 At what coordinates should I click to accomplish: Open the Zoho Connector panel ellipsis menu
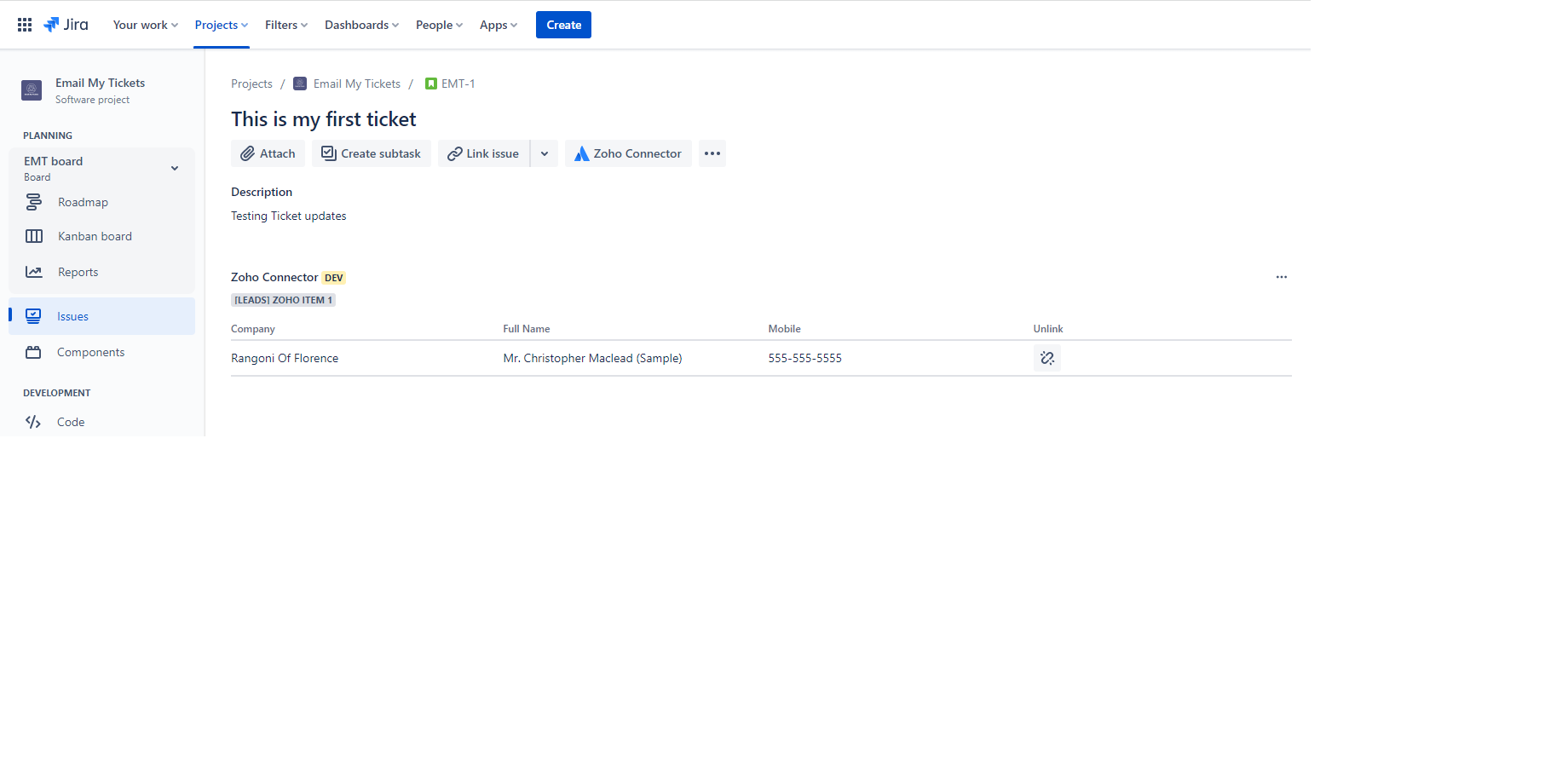(1281, 277)
